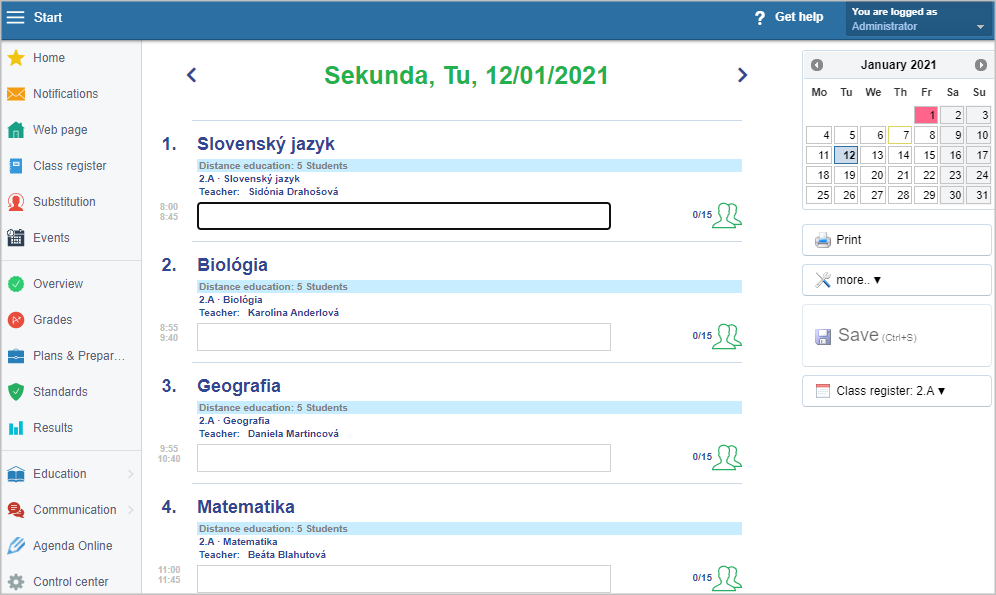Viewport: 996px width, 595px height.
Task: Expand the Communication submenu
Action: click(x=130, y=510)
